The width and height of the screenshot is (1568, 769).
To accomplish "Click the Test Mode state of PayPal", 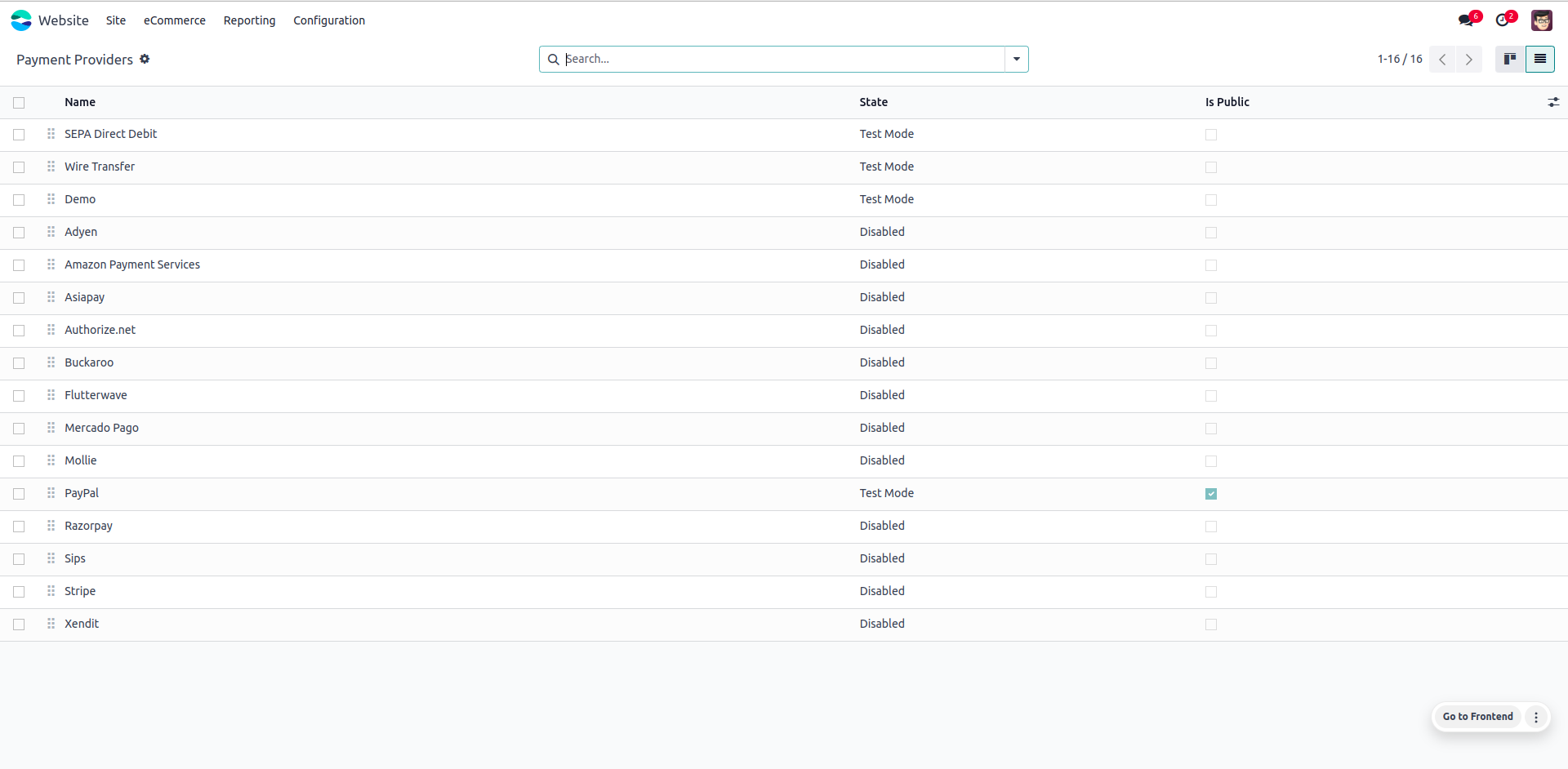I will (887, 493).
